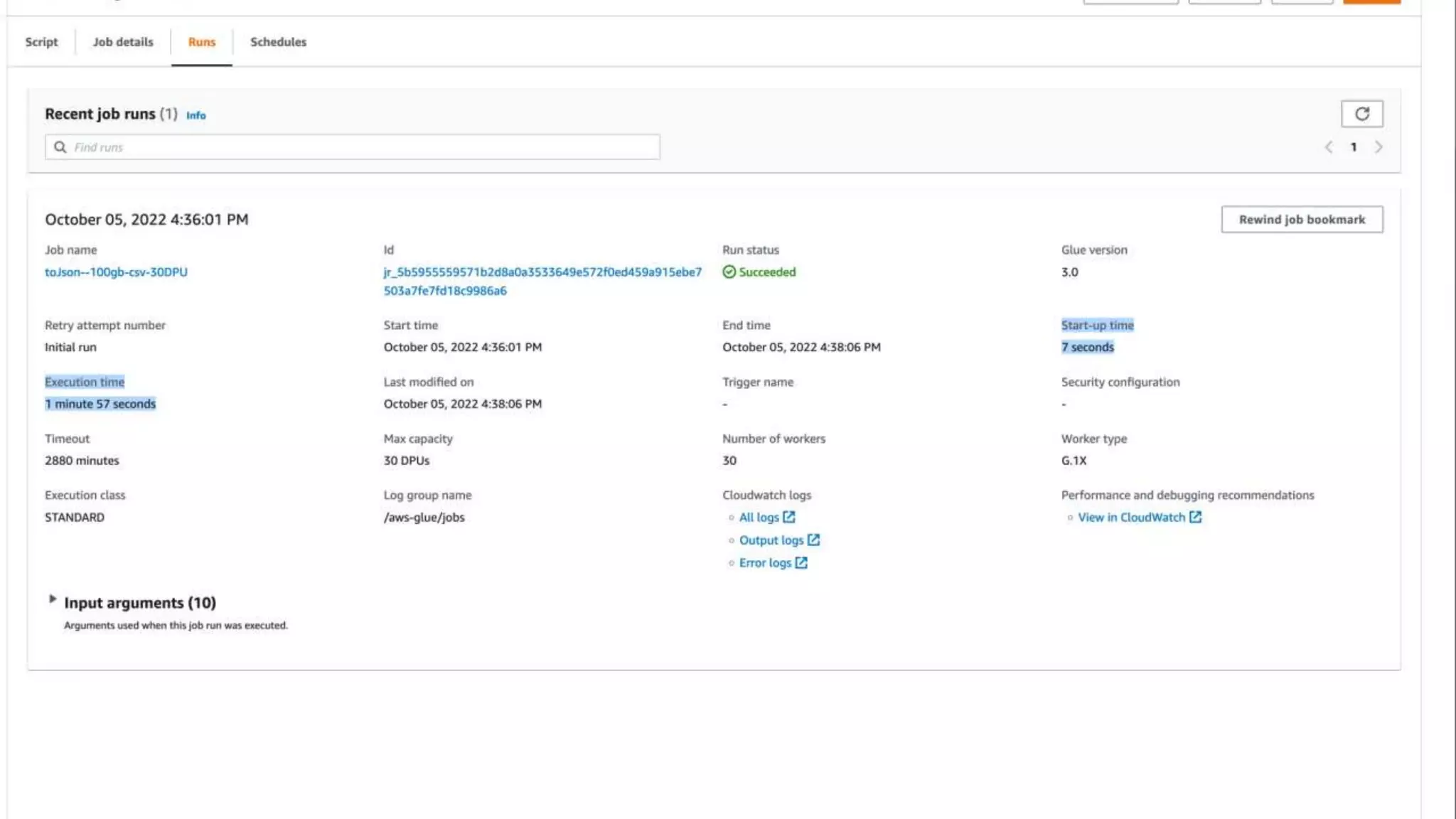Open the toJson--100gb-csv-30DPU job name link
Viewport: 1456px width, 819px height.
(x=116, y=272)
